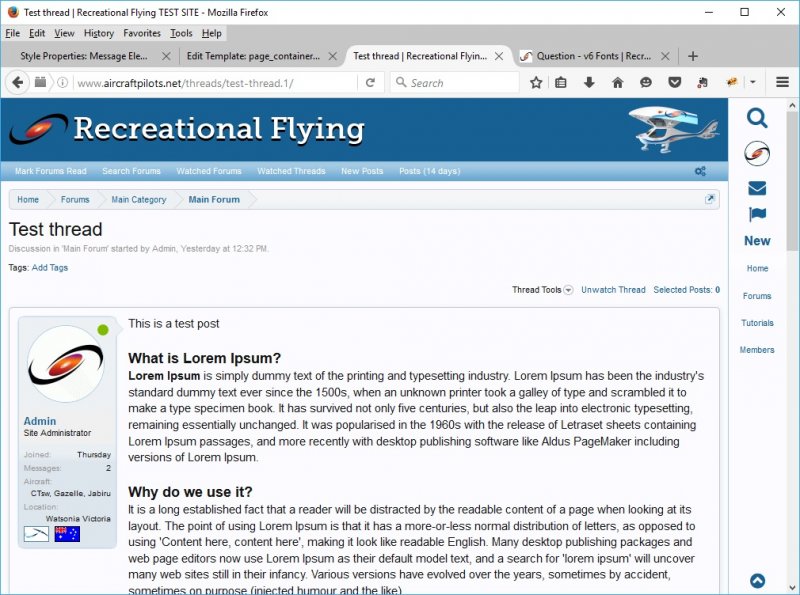Click Selected Posts: 0 link
Viewport: 800px width, 595px height.
click(x=687, y=290)
